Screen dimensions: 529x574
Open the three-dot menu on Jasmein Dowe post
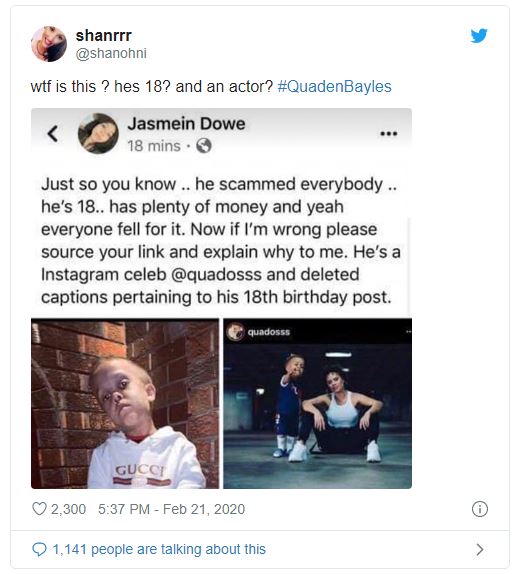tap(388, 134)
